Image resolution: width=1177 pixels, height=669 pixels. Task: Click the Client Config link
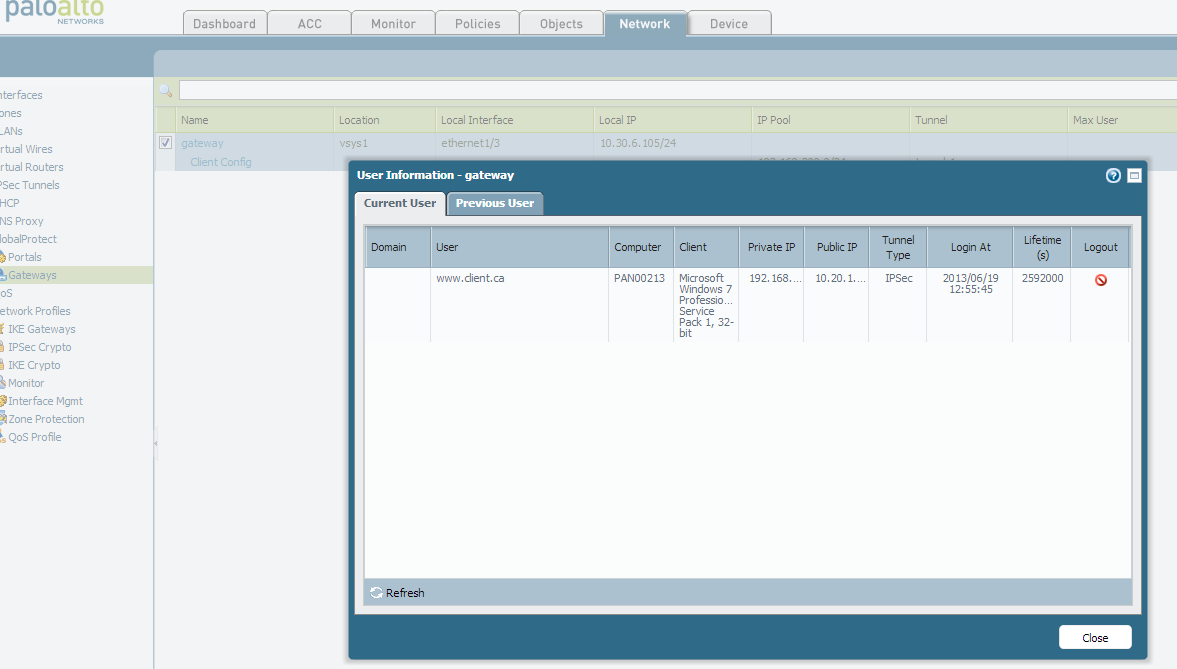point(220,162)
